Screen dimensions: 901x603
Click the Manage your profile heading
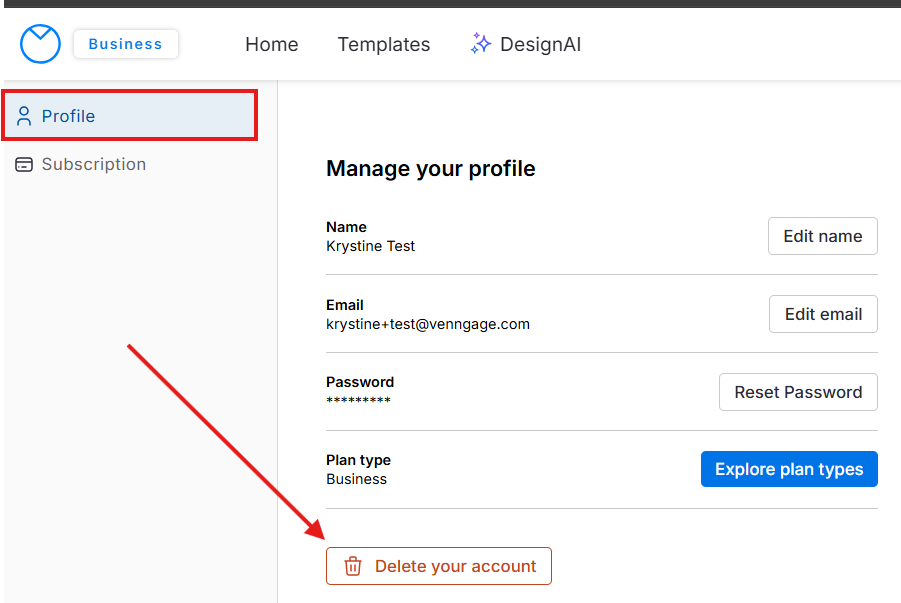[x=430, y=168]
